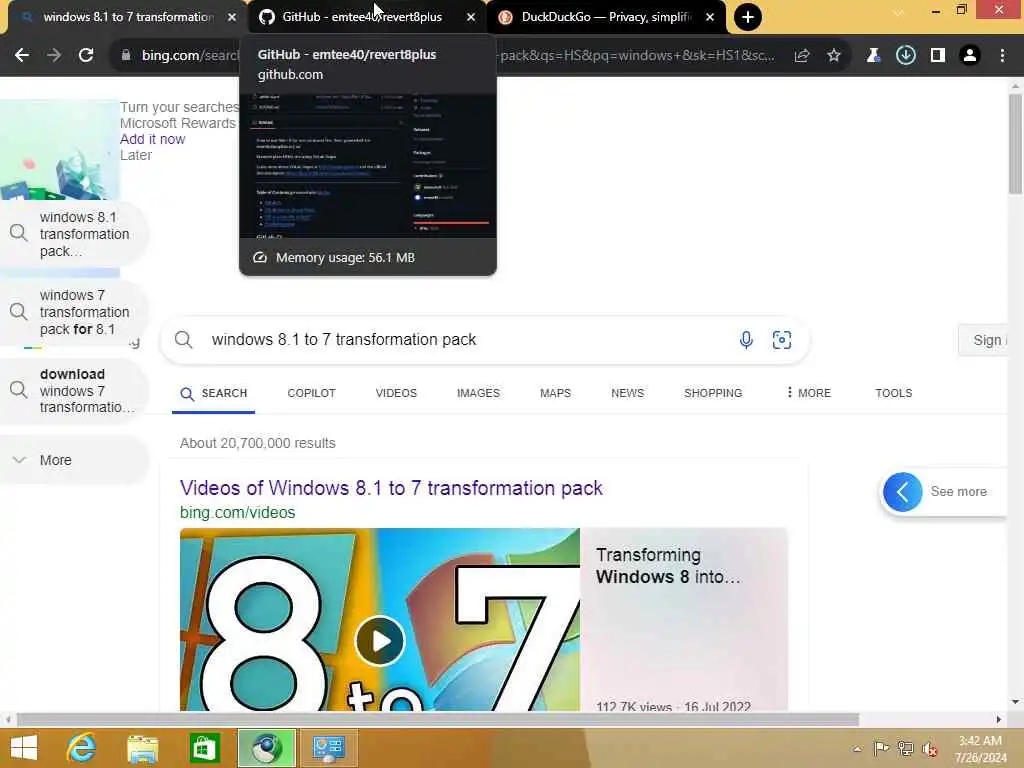
Task: Open Videos of Windows 8.1 to 7 transformation pack
Action: 391,488
